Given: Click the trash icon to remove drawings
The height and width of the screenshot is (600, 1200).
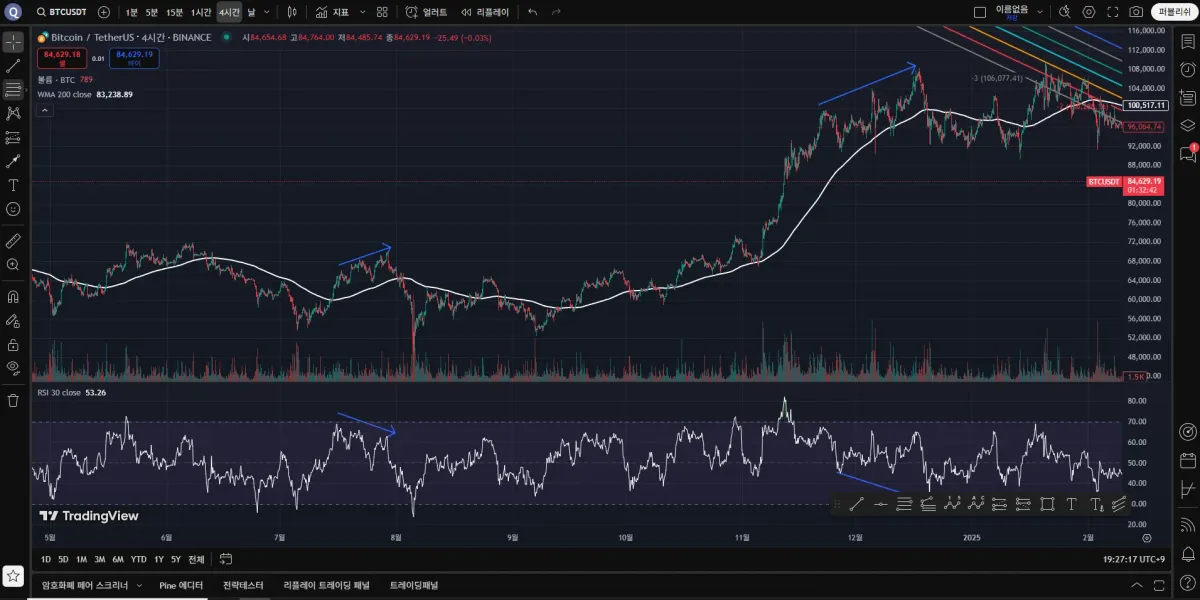Looking at the screenshot, I should (13, 400).
